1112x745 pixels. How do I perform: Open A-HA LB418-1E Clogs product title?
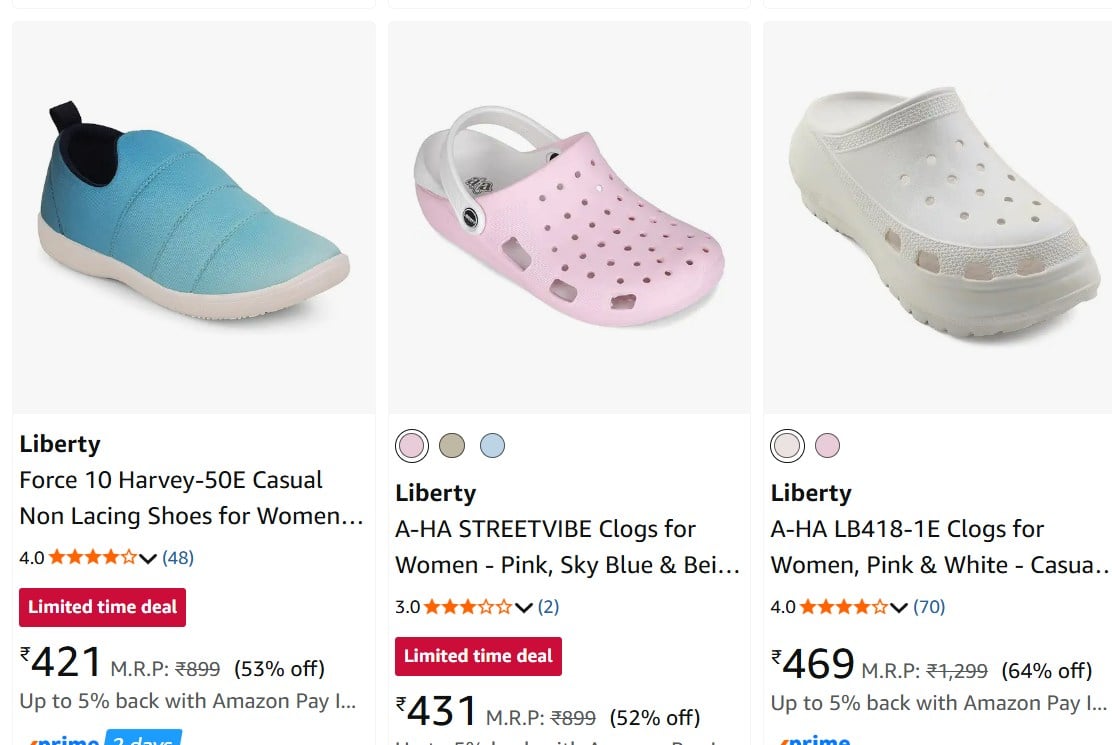click(x=940, y=547)
